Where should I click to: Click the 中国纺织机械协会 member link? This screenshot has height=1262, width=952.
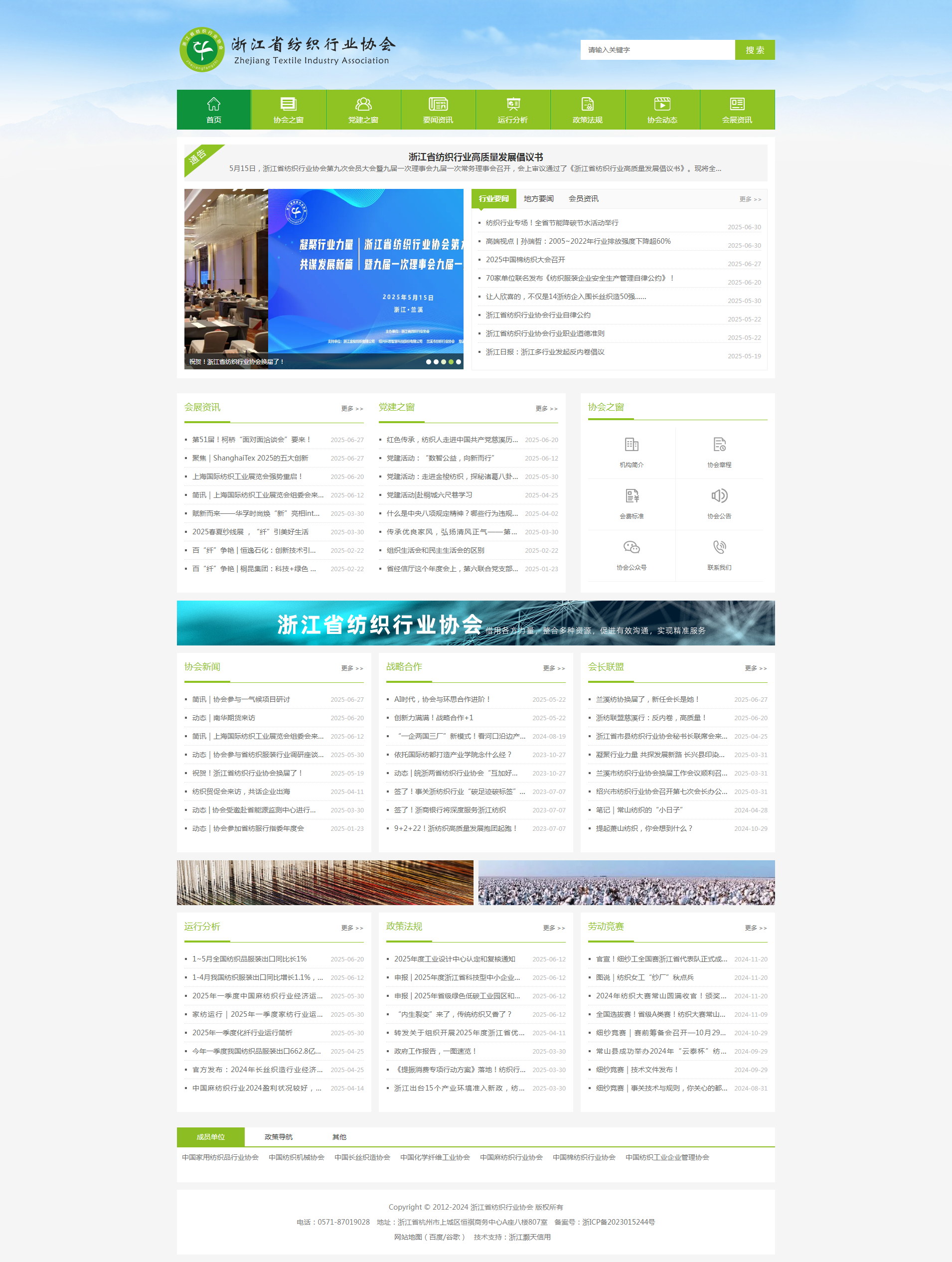pos(297,1157)
